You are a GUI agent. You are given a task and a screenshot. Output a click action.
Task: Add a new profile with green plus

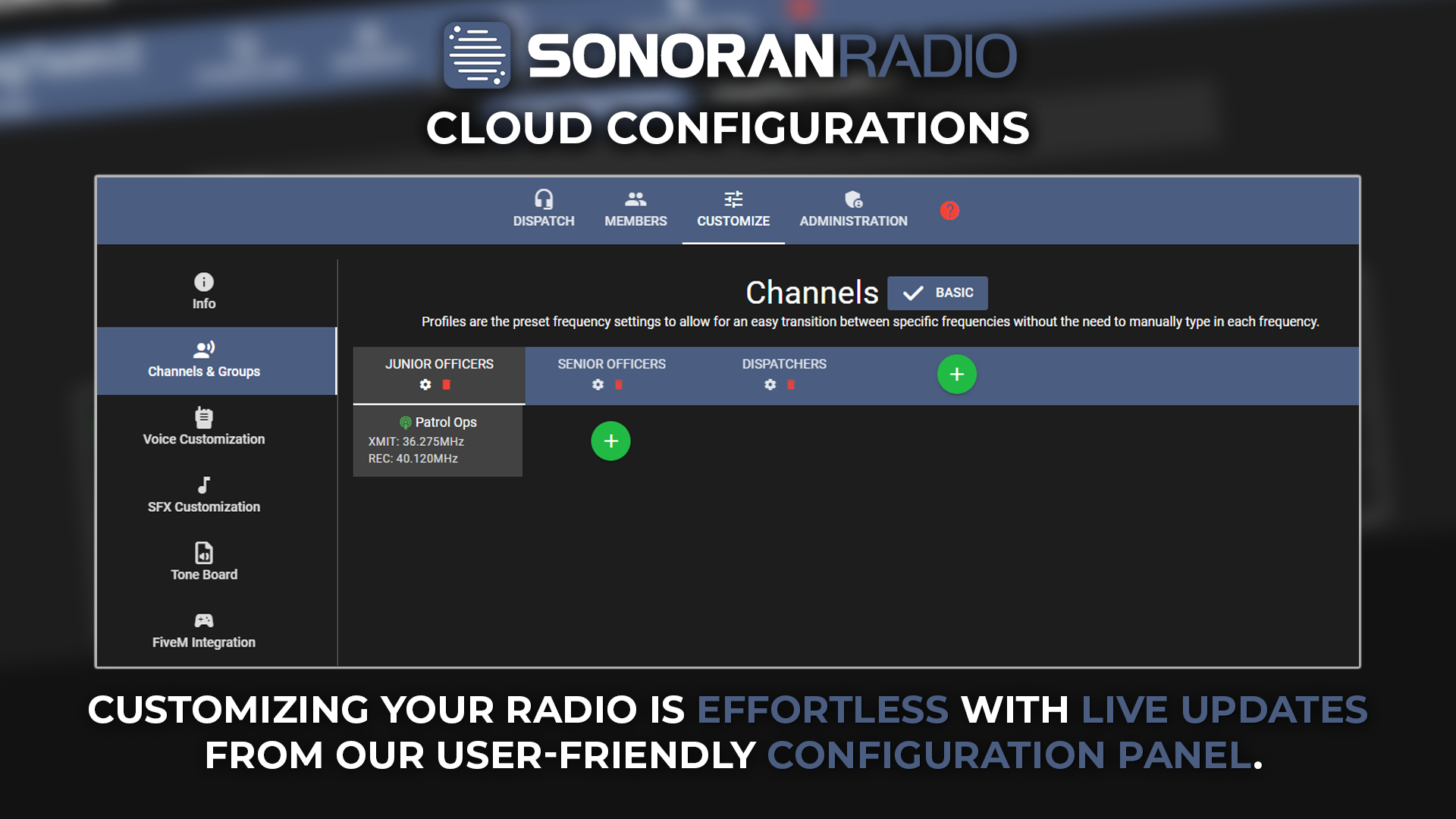(957, 375)
